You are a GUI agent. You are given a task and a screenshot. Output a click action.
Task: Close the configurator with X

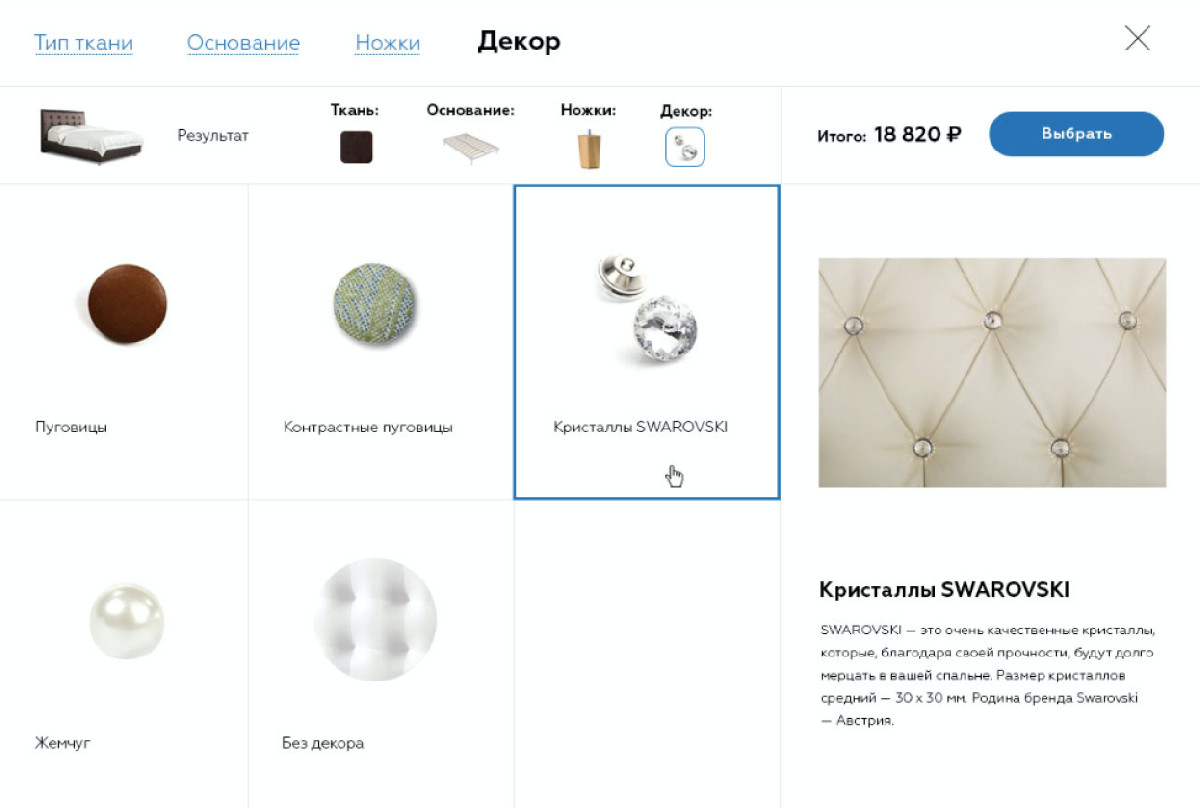1137,38
